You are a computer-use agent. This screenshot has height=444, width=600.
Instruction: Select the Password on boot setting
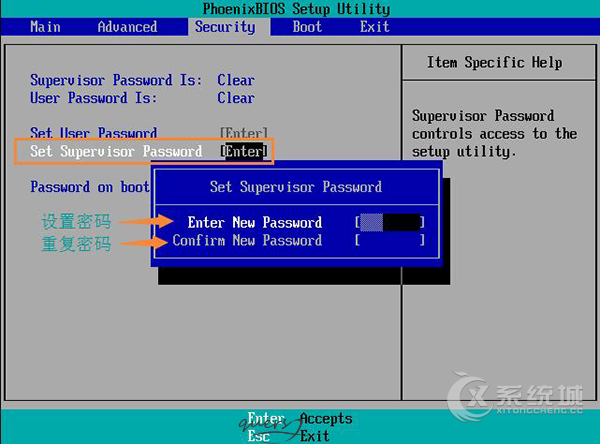click(90, 187)
